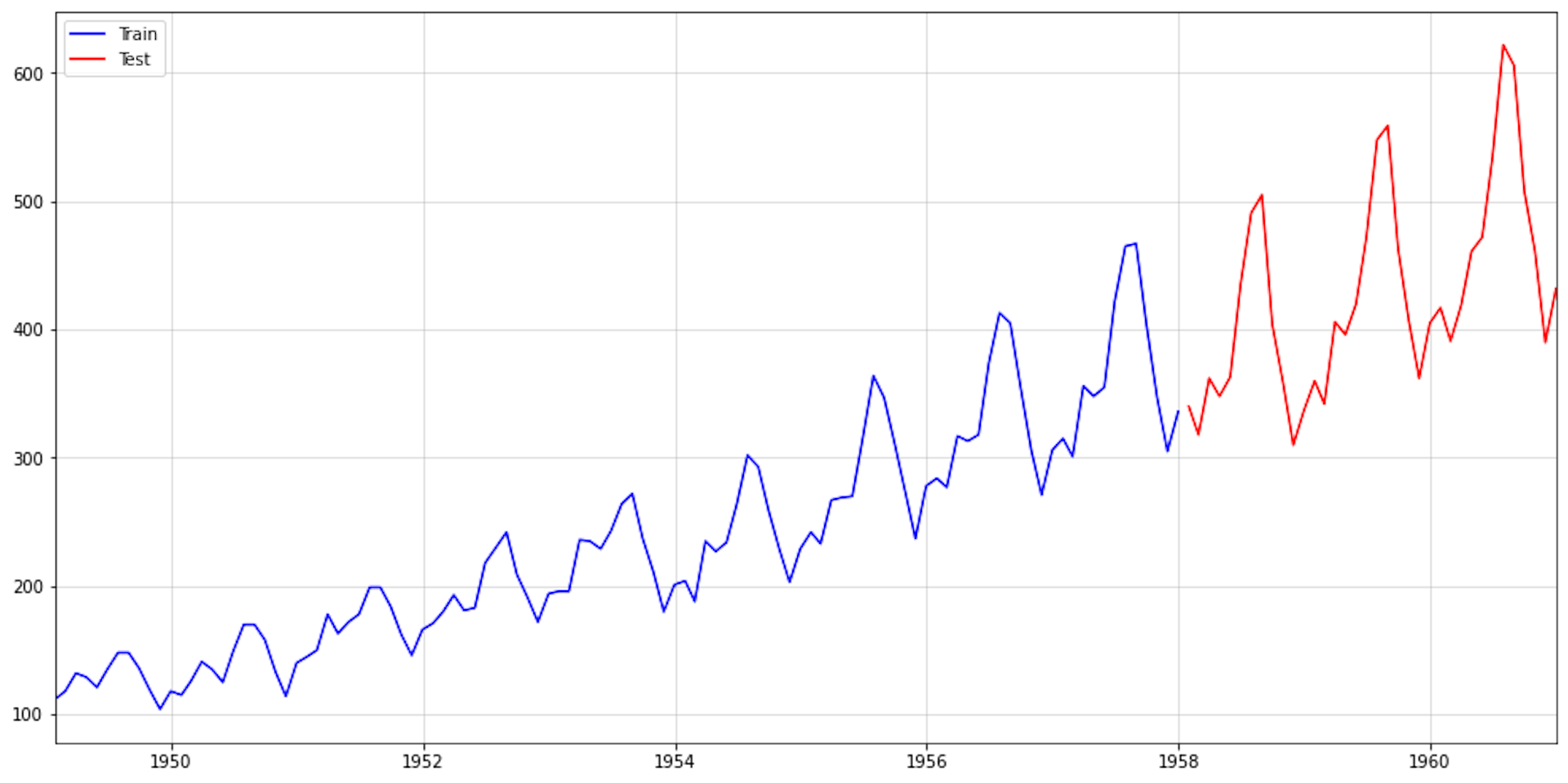Click the x-axis label 1954
The height and width of the screenshot is (783, 1568).
675,763
